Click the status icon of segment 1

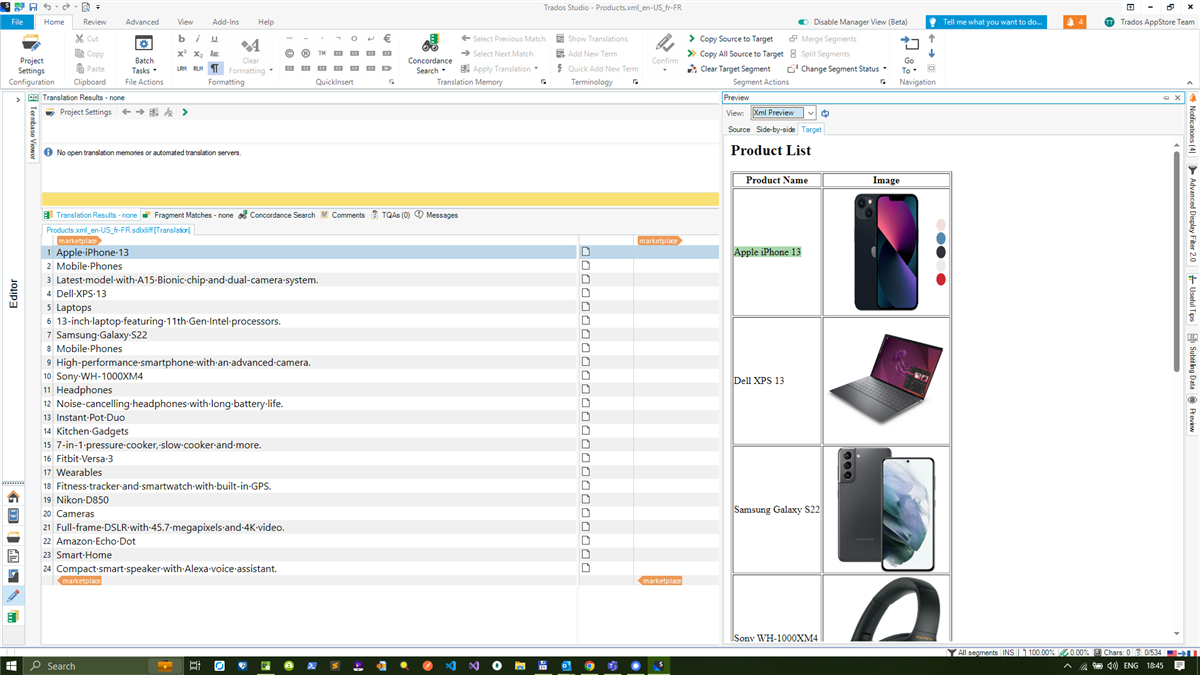click(x=586, y=252)
